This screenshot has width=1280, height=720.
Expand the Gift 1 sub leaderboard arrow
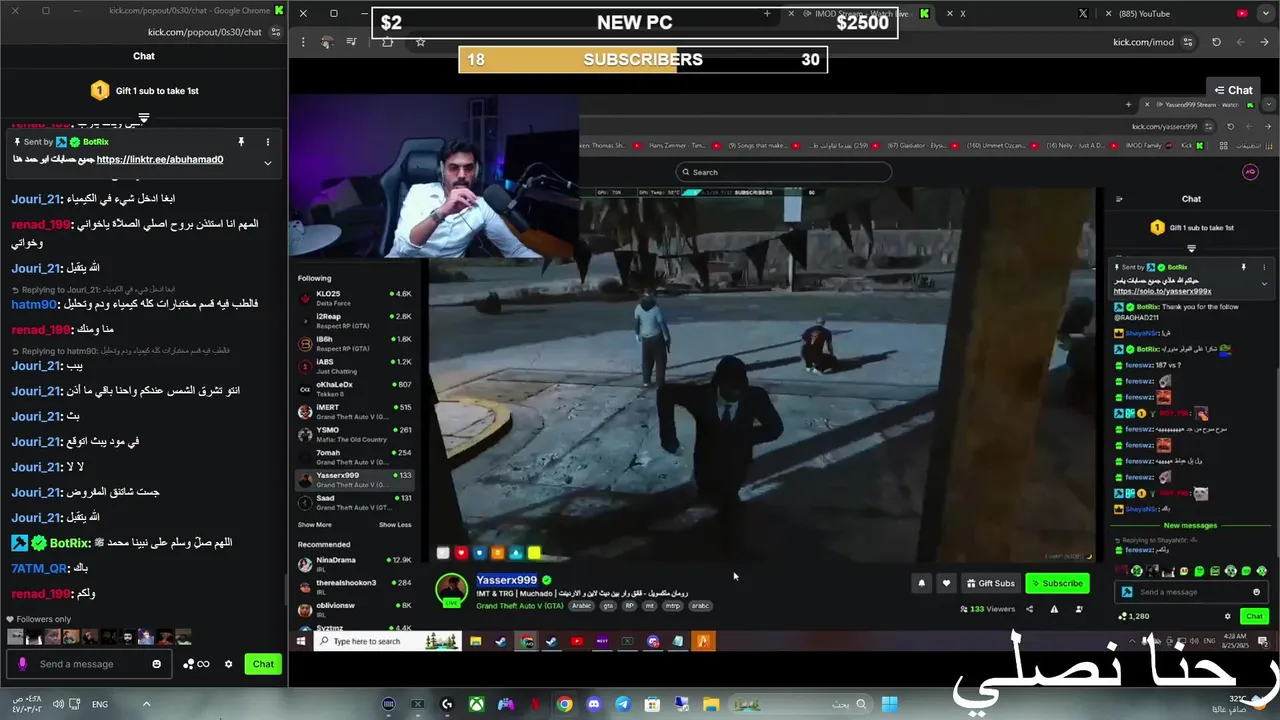click(144, 118)
